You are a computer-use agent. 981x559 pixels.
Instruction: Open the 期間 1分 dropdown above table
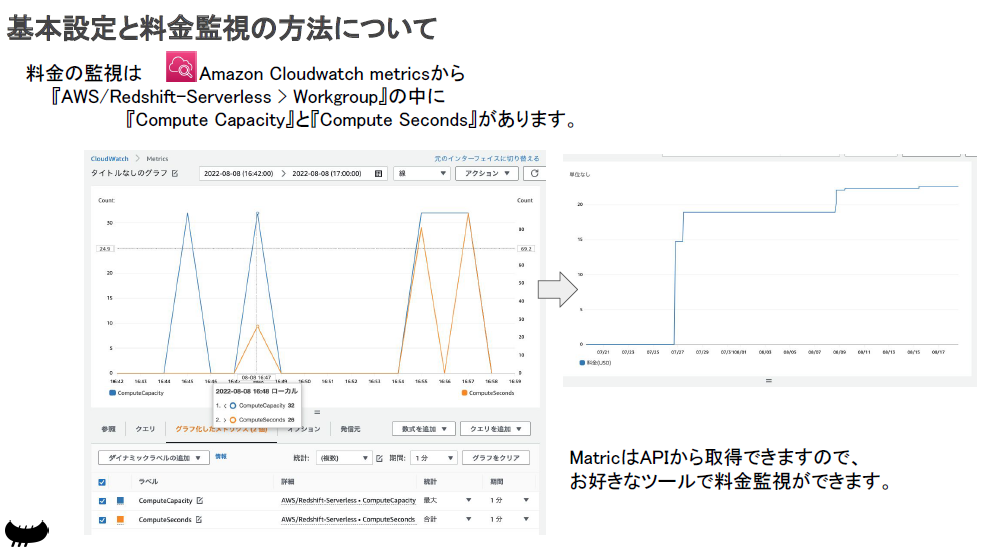(x=434, y=458)
